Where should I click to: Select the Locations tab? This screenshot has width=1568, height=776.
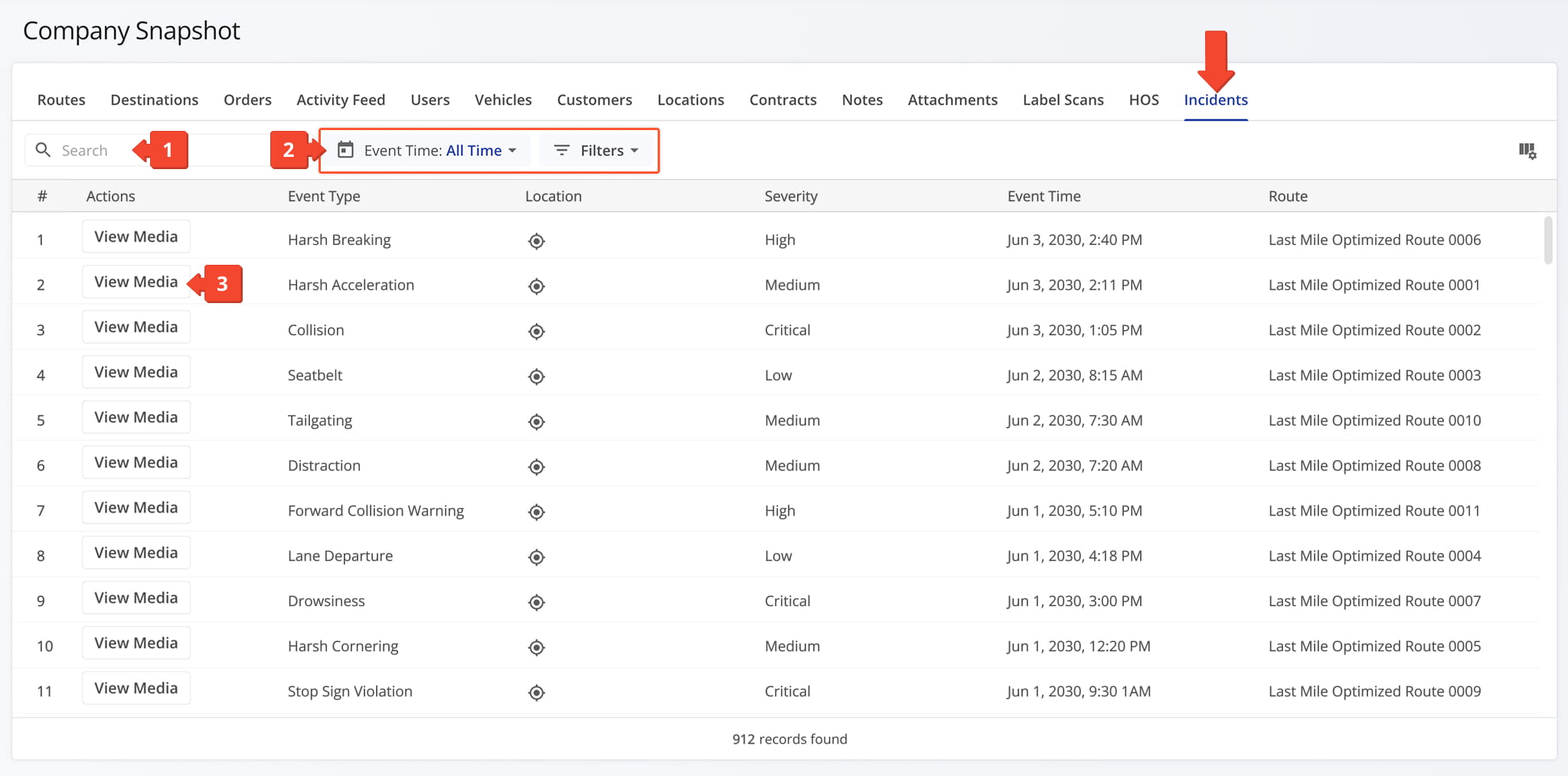[691, 99]
